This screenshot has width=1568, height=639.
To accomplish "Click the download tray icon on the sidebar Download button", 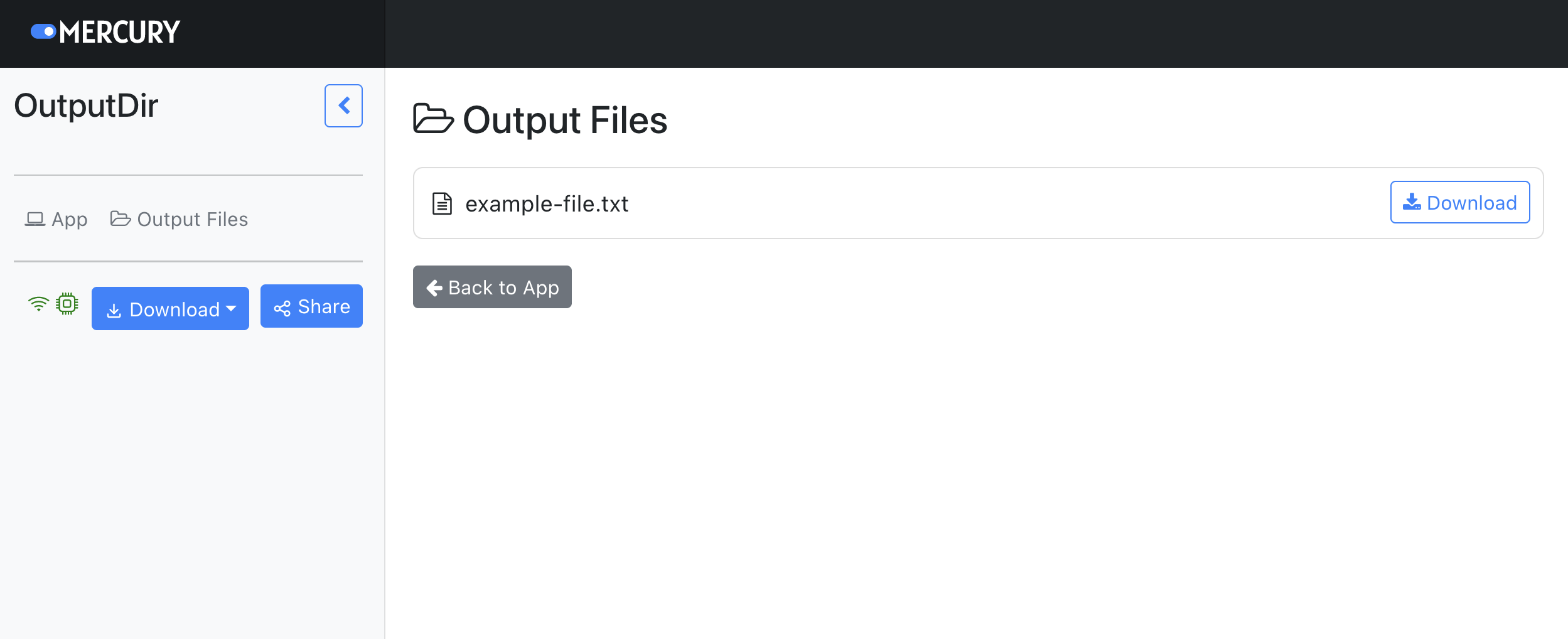I will click(x=115, y=309).
